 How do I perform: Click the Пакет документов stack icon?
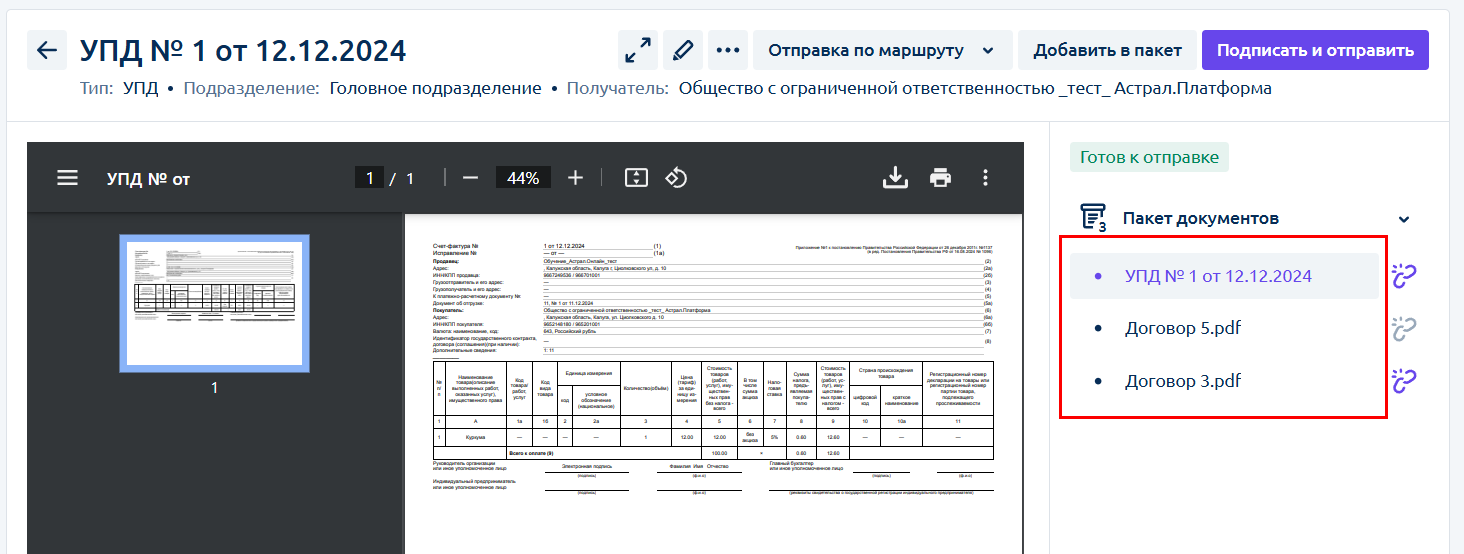pos(1093,217)
